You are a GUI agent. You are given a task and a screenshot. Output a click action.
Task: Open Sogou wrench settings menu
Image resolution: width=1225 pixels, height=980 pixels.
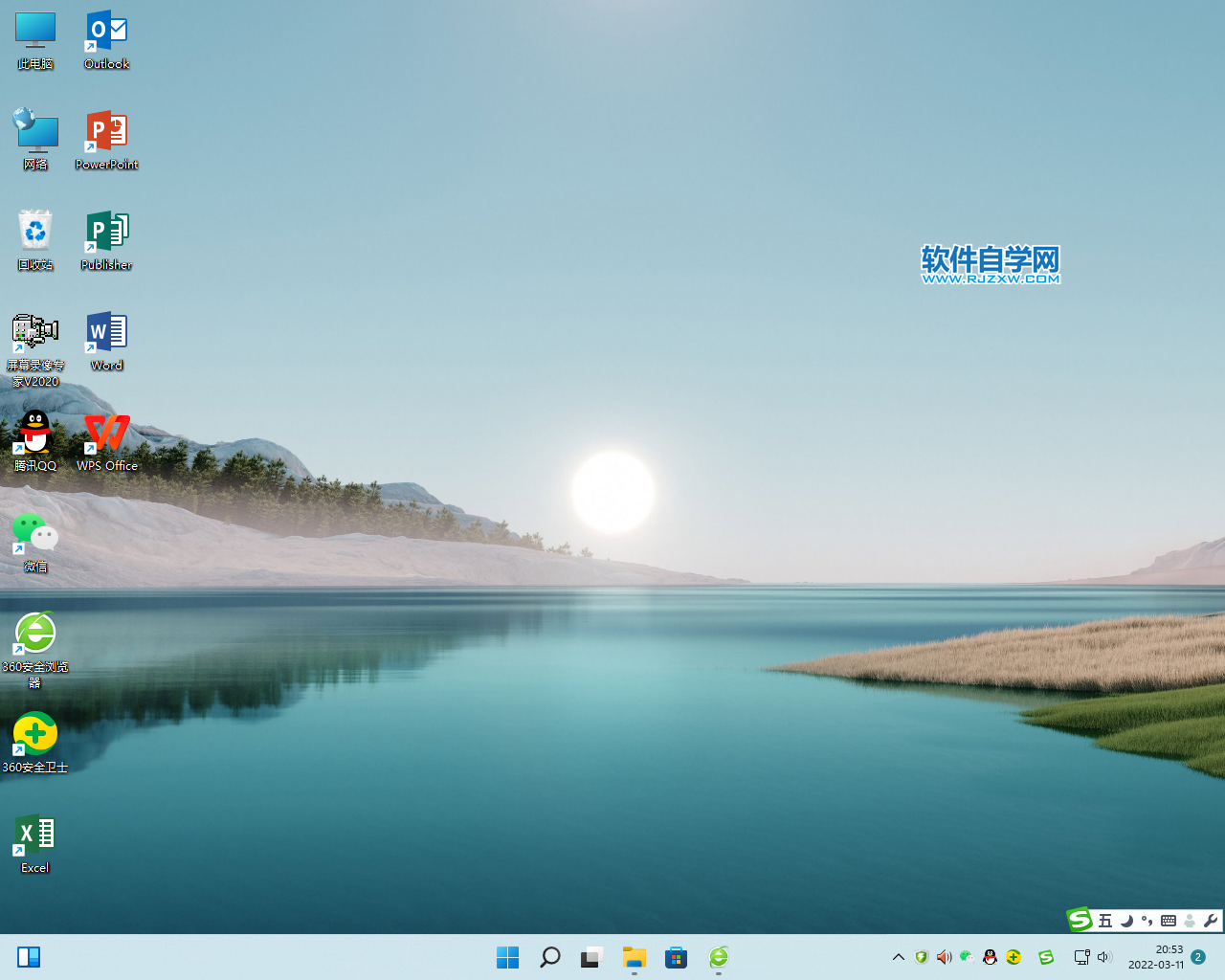pyautogui.click(x=1210, y=920)
